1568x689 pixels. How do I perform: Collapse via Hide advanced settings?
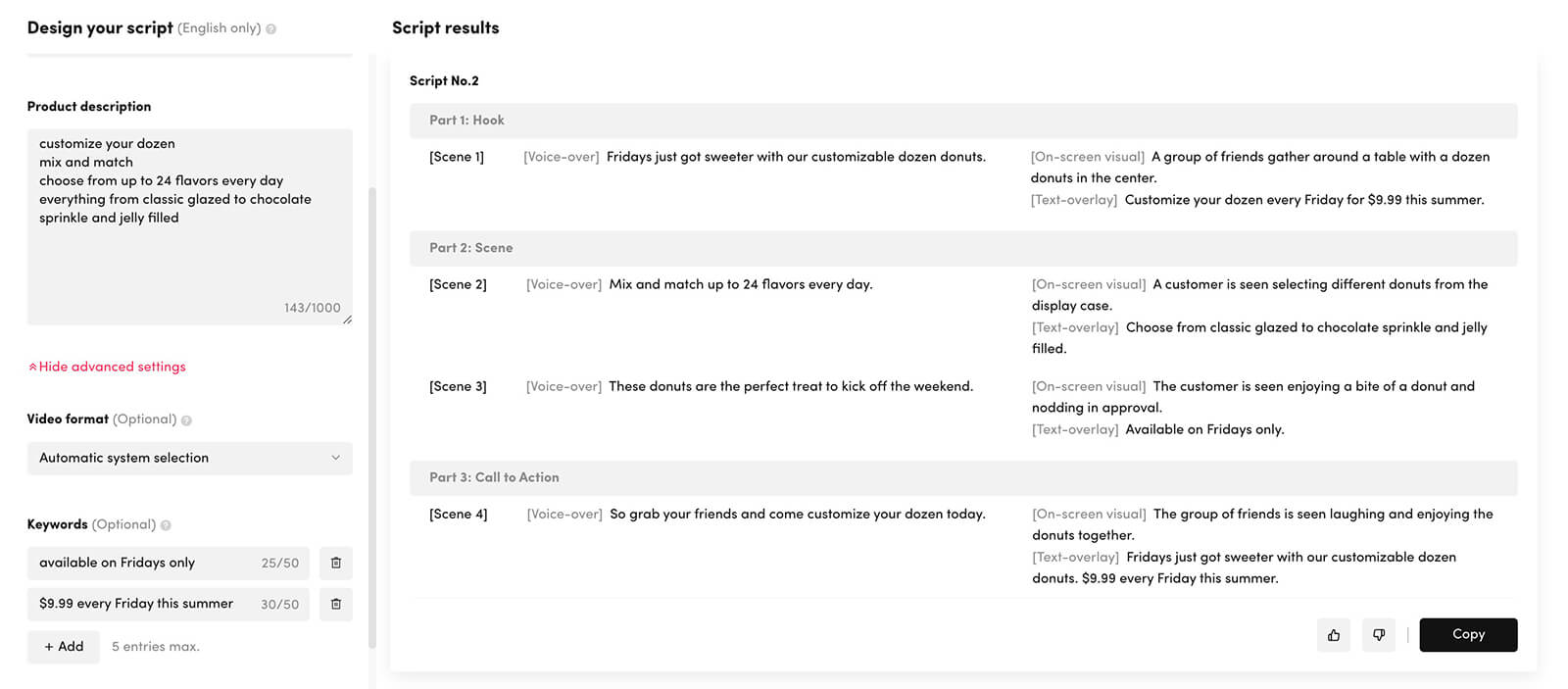[x=107, y=367]
